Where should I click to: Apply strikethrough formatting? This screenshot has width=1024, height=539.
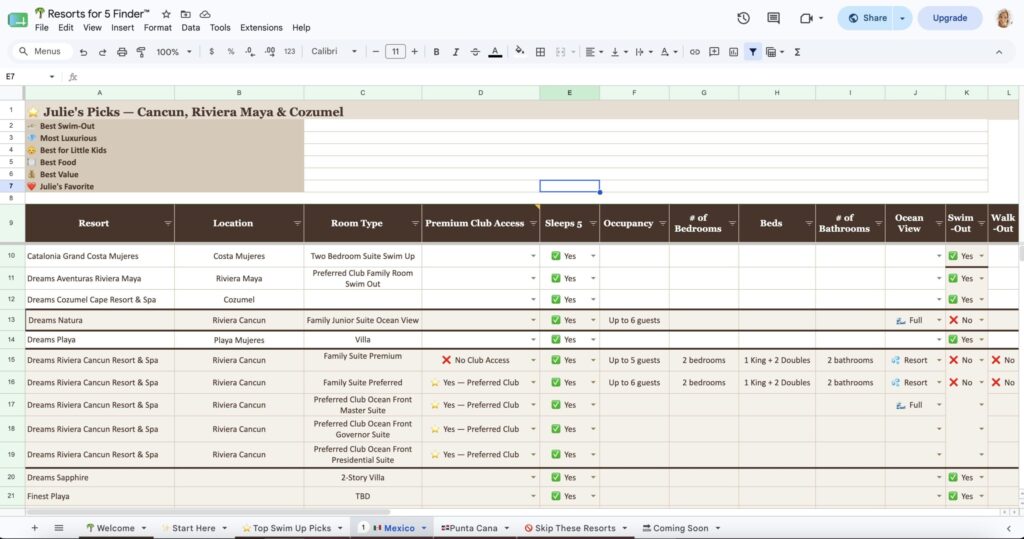(475, 52)
